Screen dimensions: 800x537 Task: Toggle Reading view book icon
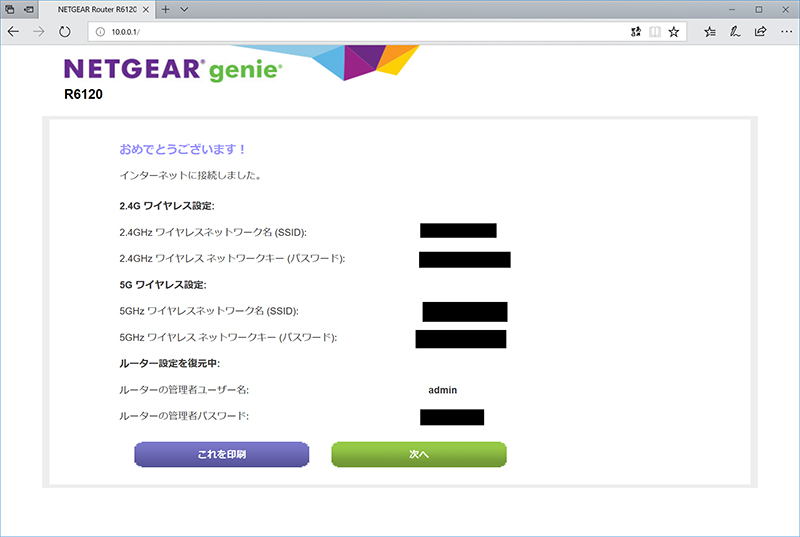(x=655, y=32)
